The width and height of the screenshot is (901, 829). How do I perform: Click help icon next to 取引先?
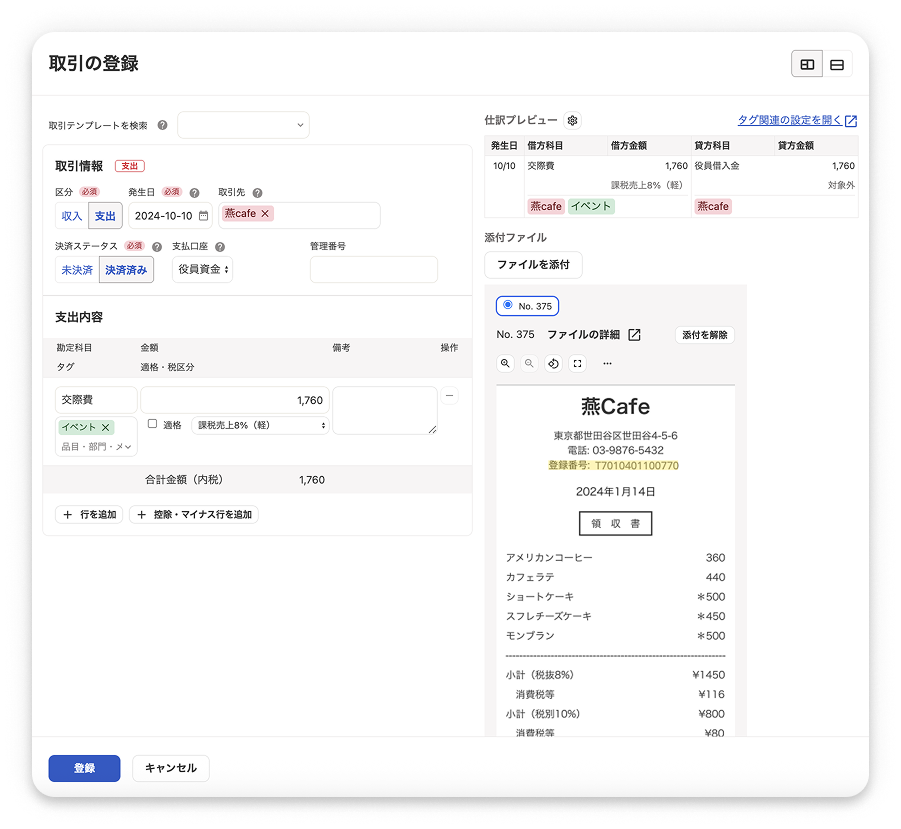pos(257,192)
